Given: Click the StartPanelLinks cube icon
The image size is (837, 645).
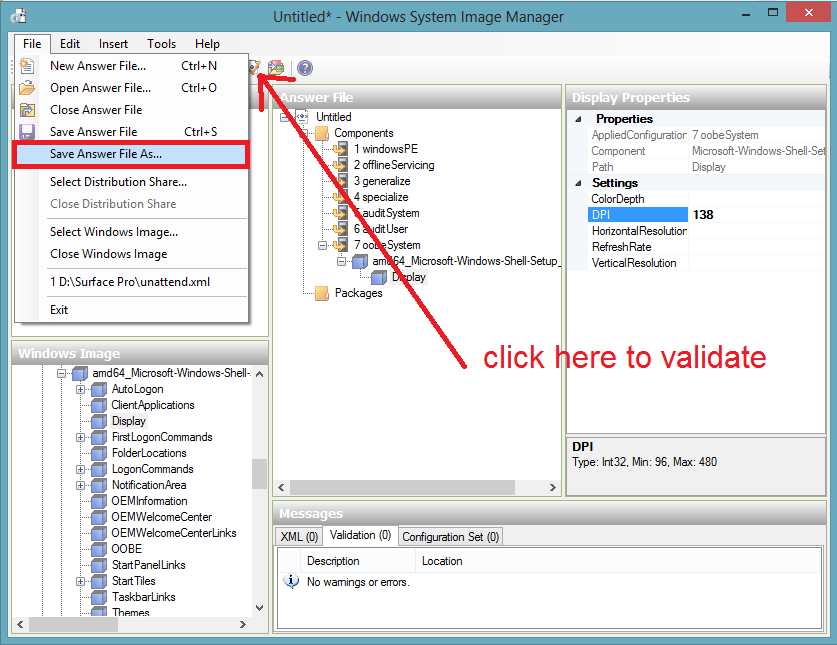Looking at the screenshot, I should [x=99, y=565].
